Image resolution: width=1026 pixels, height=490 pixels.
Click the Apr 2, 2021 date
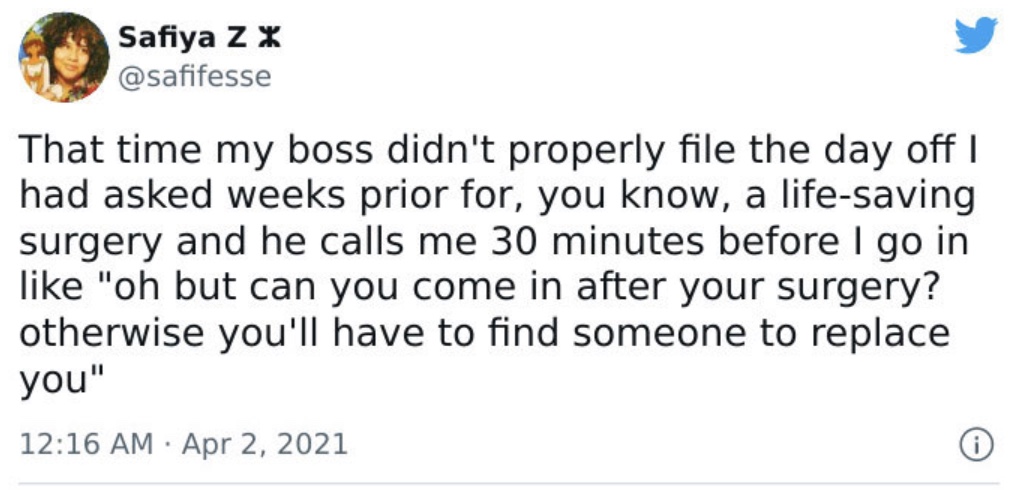(264, 445)
